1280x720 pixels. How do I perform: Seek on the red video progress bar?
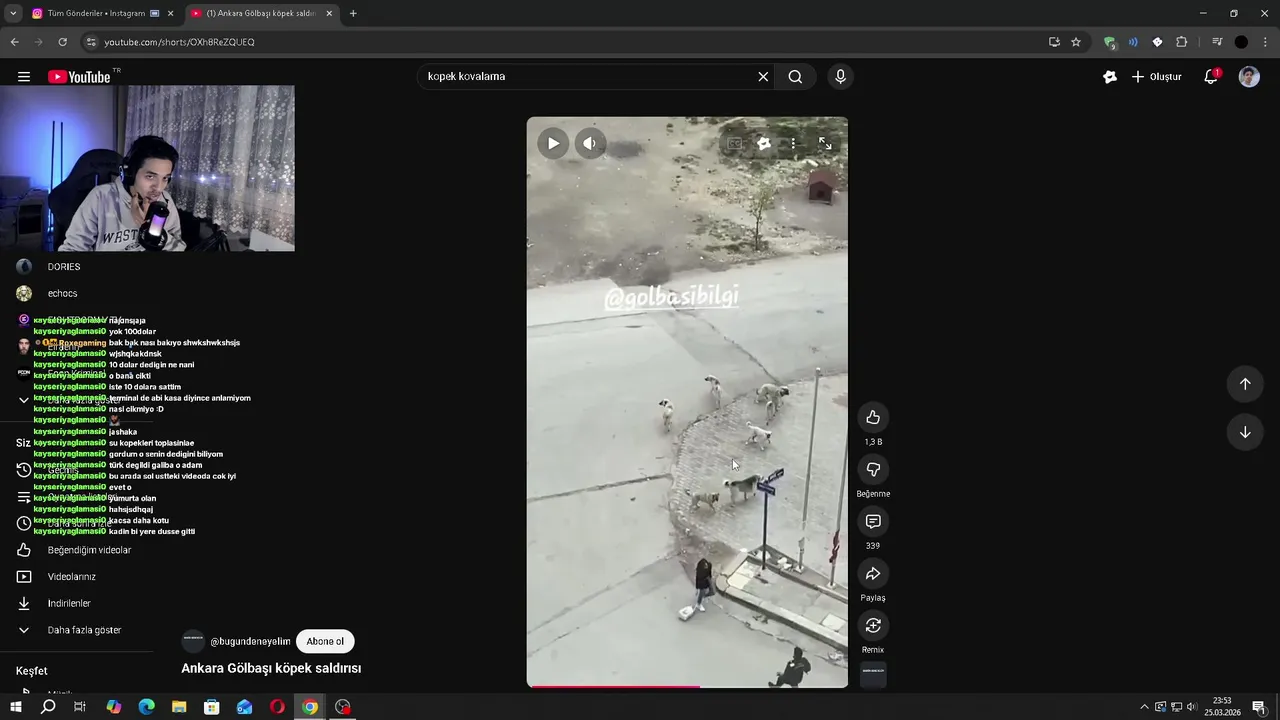687,686
